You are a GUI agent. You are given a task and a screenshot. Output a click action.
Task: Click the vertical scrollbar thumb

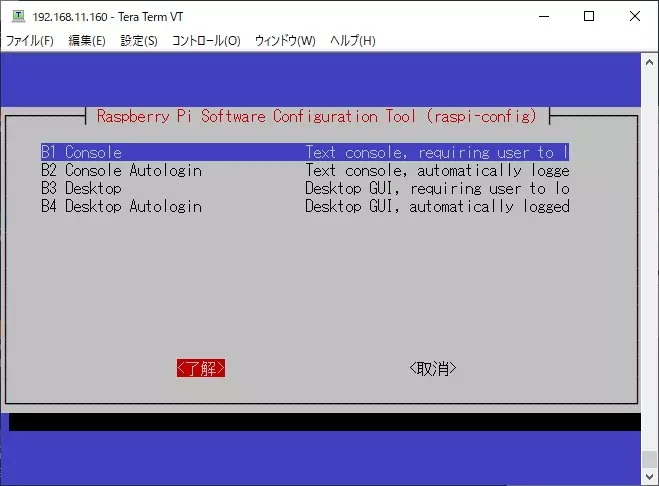(649, 460)
